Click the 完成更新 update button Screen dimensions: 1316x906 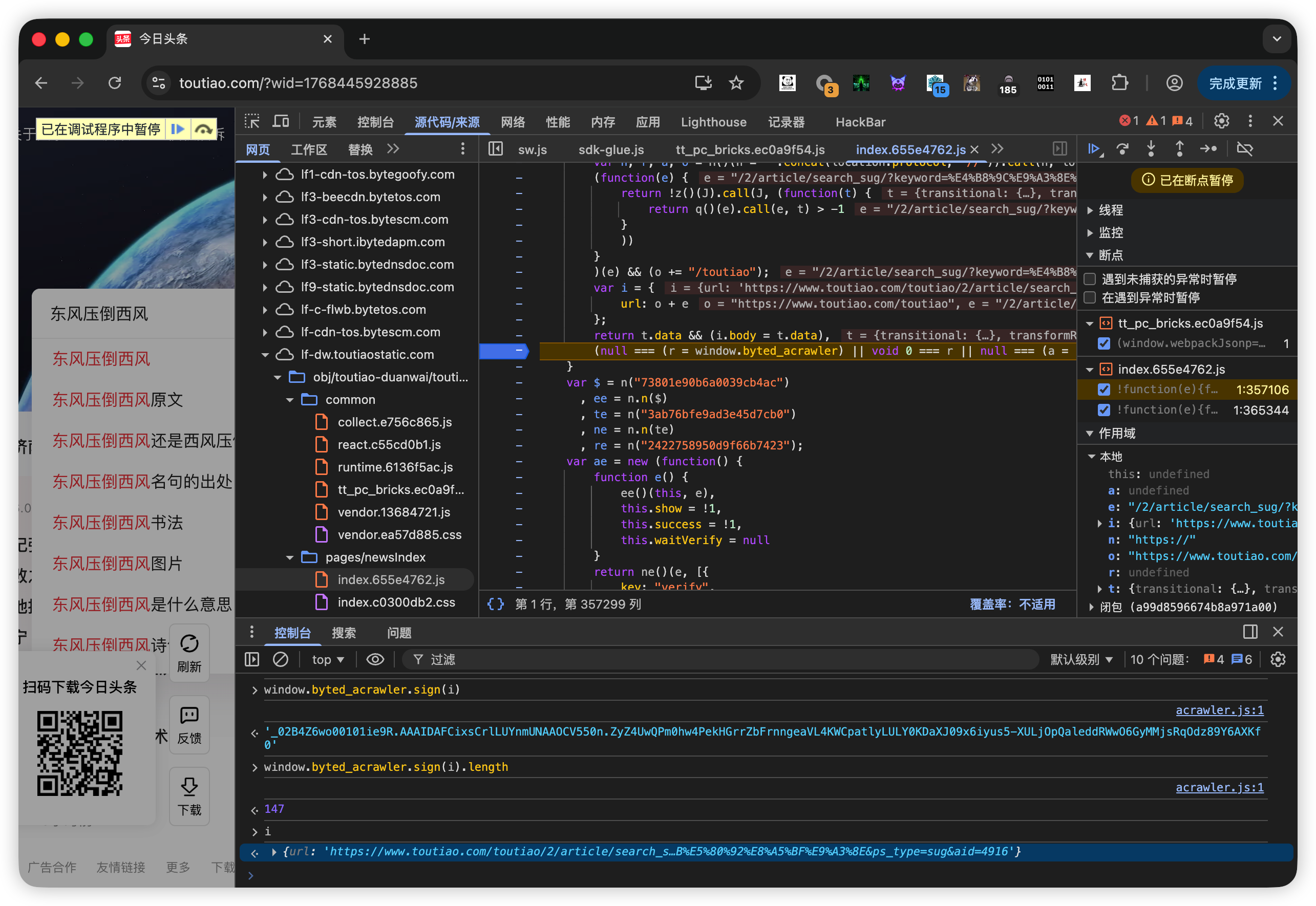[x=1236, y=83]
